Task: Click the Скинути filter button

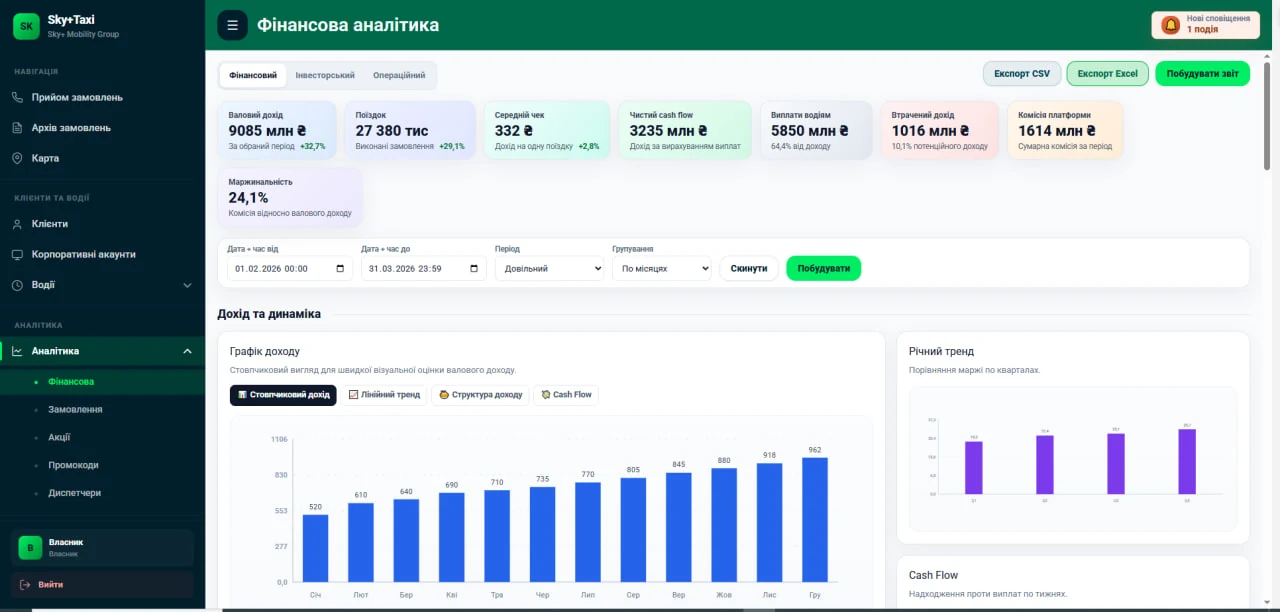Action: click(x=749, y=268)
